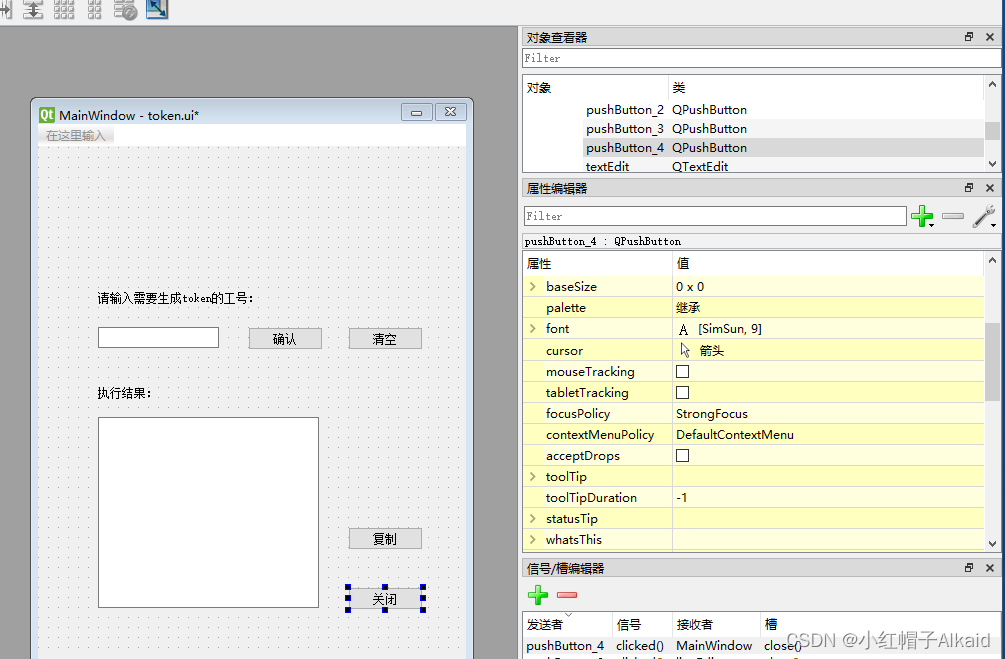Screen dimensions: 1005x659
Task: Expand the baseSize property
Action: coord(533,287)
